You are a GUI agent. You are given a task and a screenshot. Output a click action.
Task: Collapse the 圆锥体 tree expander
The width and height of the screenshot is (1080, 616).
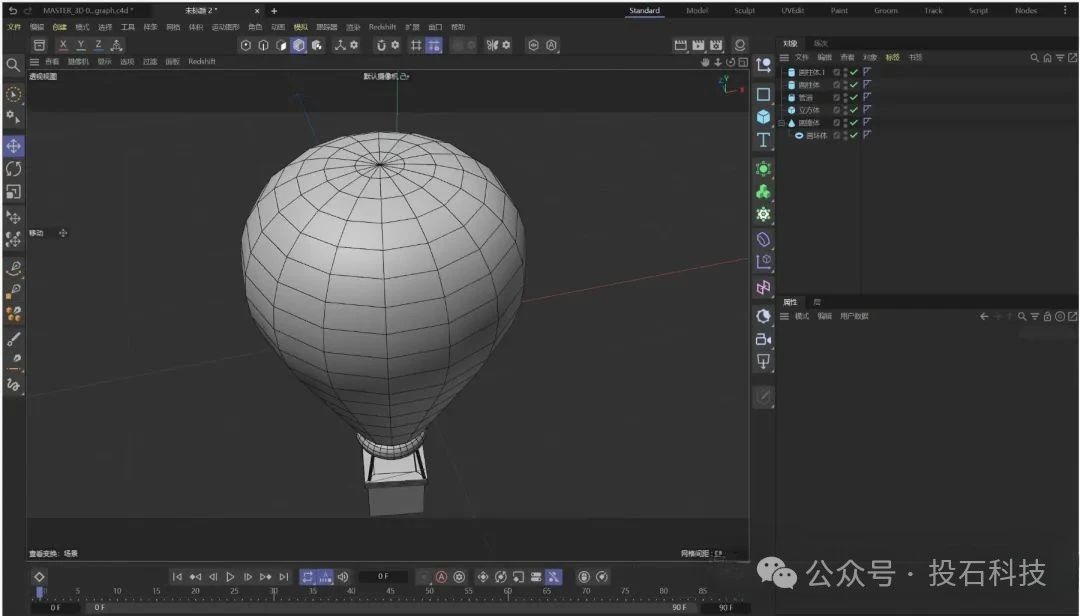click(782, 123)
